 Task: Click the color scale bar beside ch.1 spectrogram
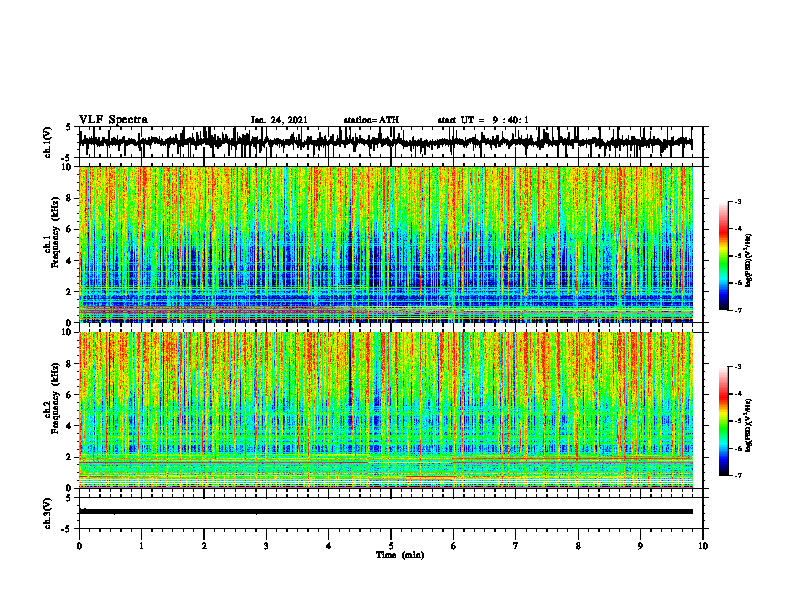[723, 256]
